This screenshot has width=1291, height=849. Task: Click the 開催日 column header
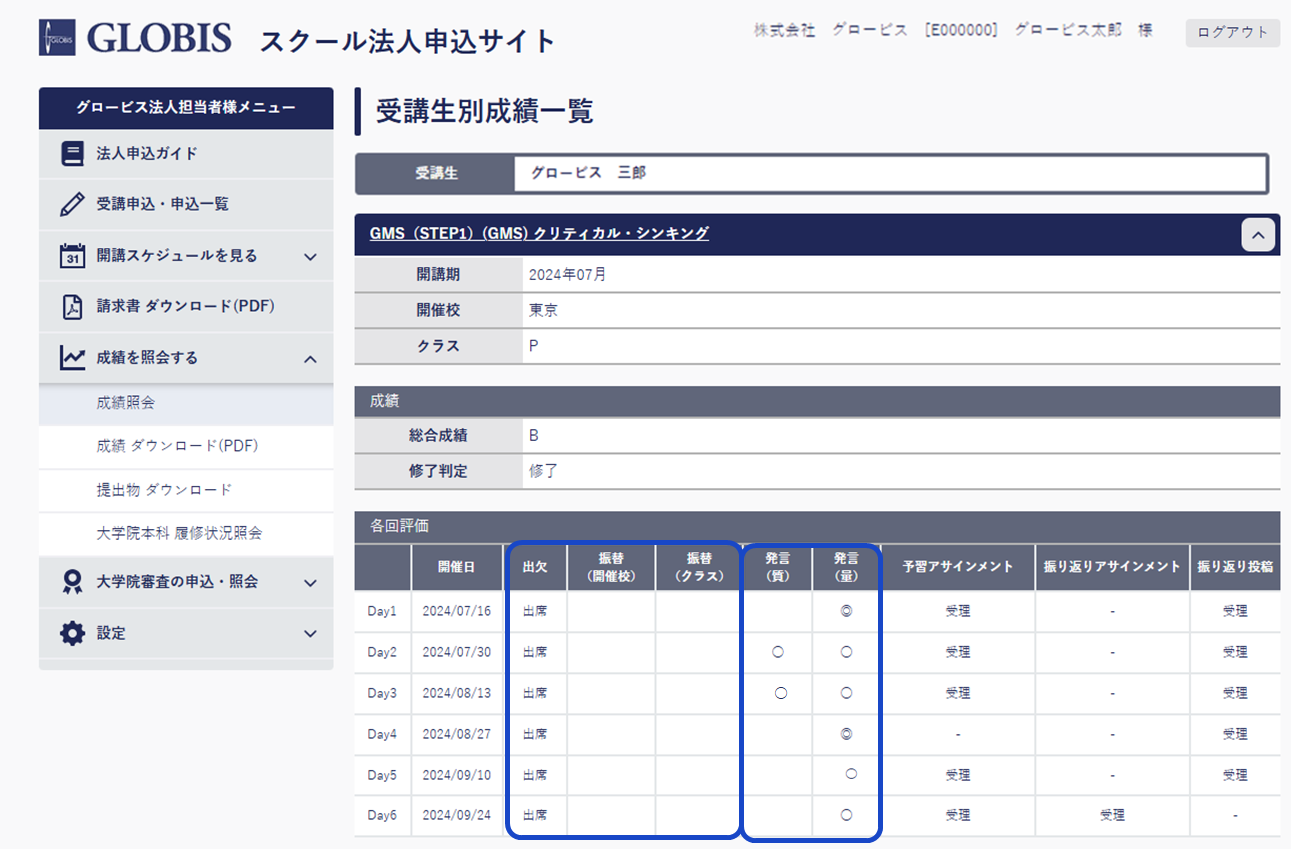pos(456,567)
